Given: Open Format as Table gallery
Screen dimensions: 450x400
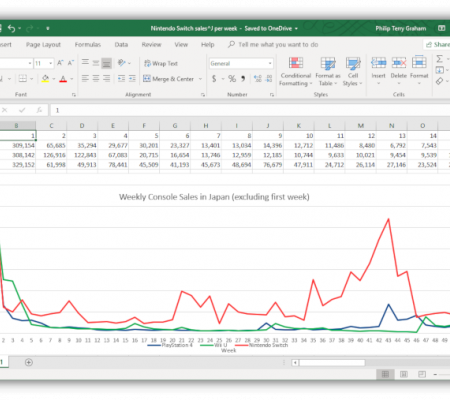Looking at the screenshot, I should coord(328,72).
